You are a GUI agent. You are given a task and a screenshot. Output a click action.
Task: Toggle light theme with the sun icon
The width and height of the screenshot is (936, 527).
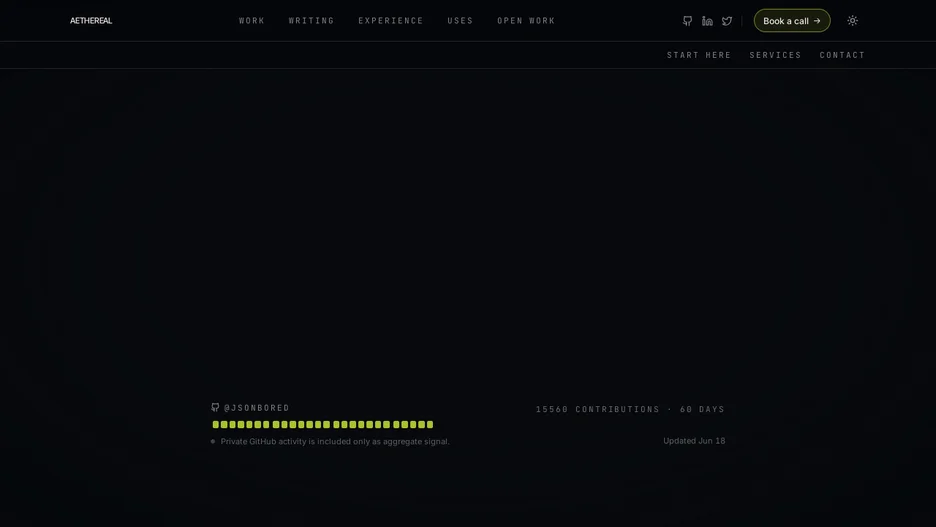pyautogui.click(x=852, y=20)
